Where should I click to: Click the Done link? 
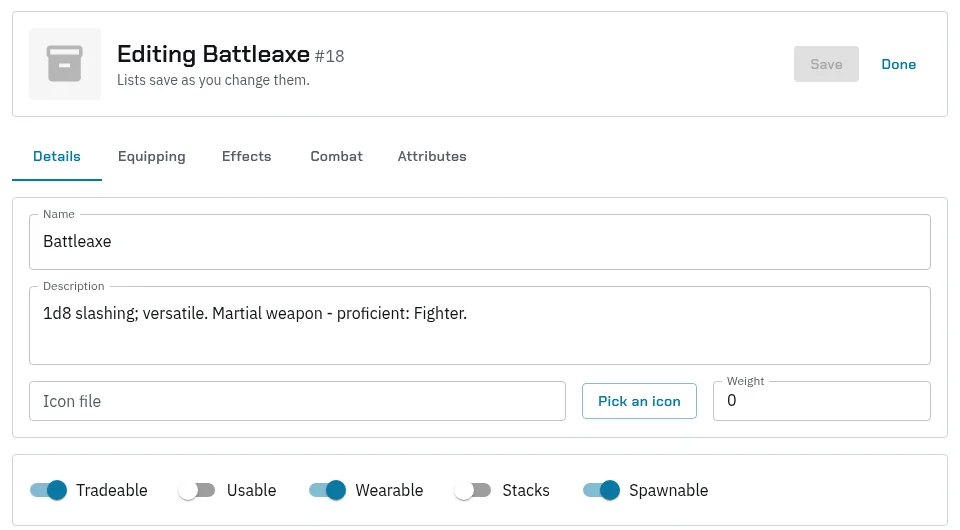point(899,64)
